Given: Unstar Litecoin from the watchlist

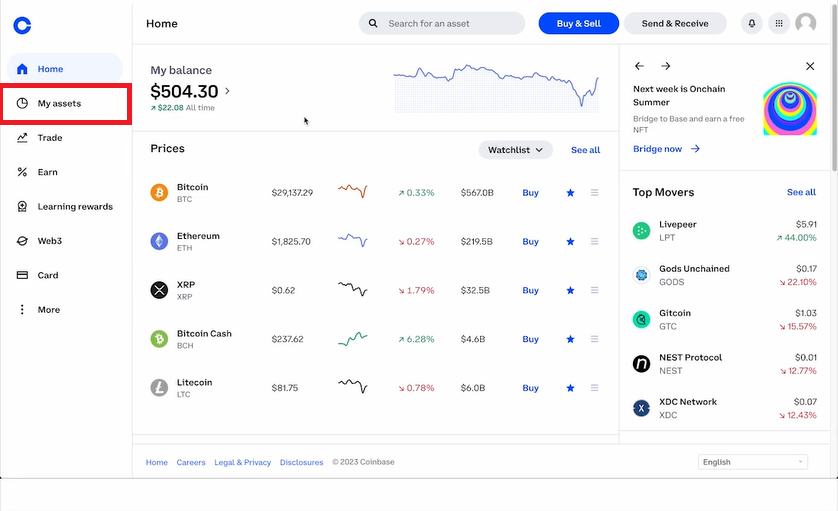Looking at the screenshot, I should (x=570, y=388).
